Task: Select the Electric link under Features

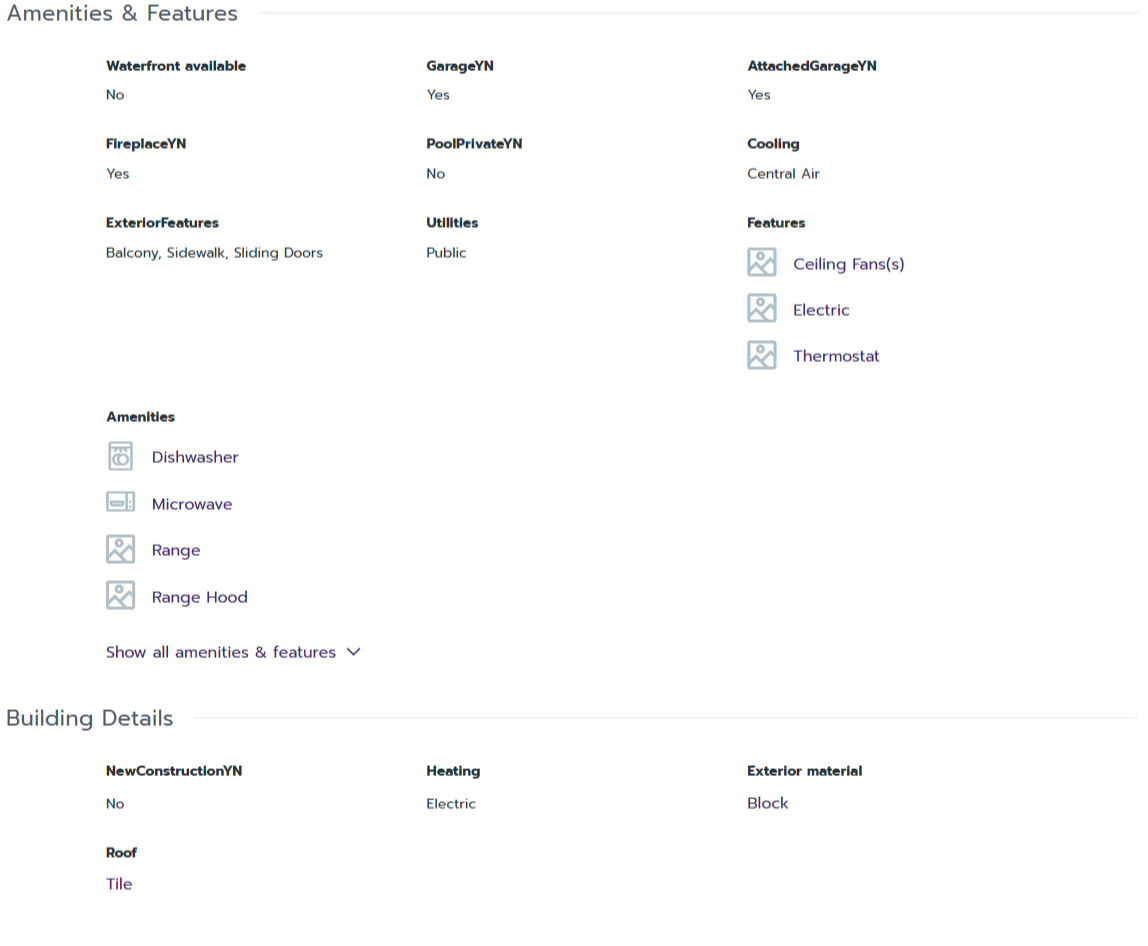Action: coord(821,310)
